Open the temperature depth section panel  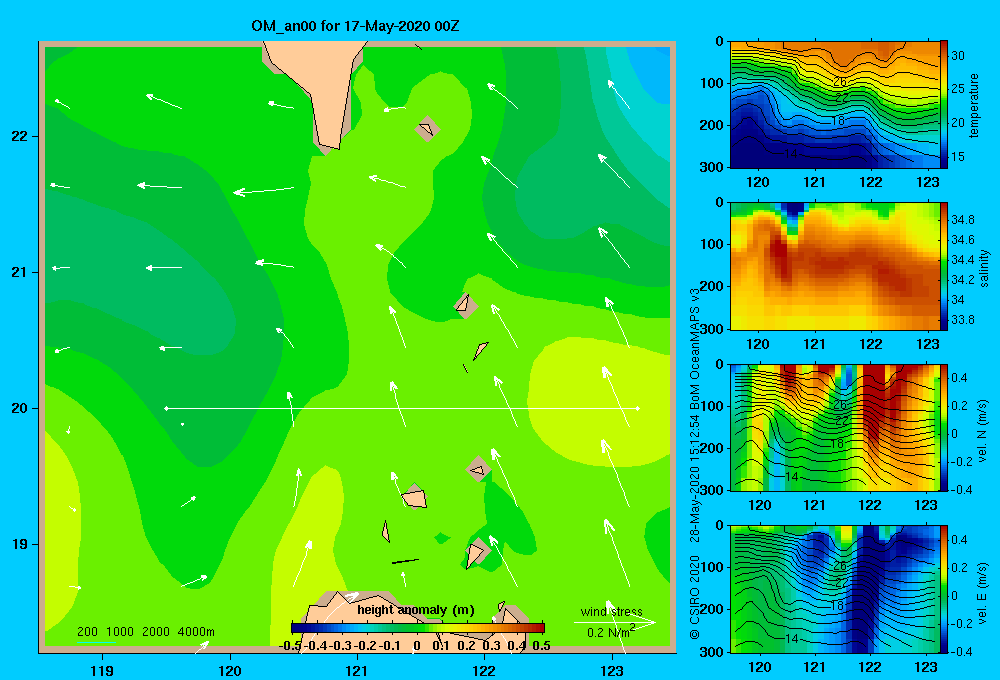click(835, 105)
